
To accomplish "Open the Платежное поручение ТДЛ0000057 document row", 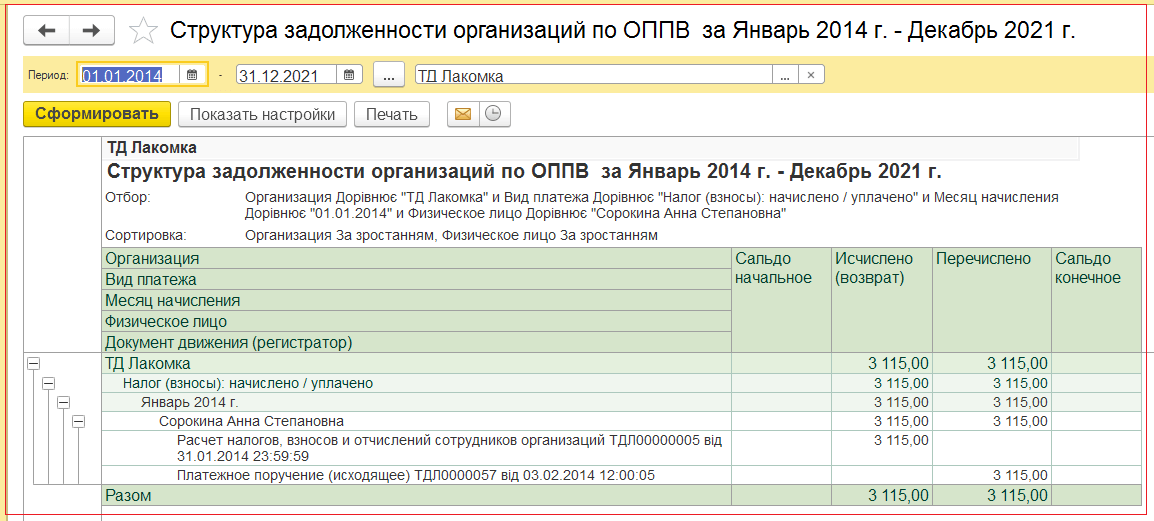I will 415,475.
